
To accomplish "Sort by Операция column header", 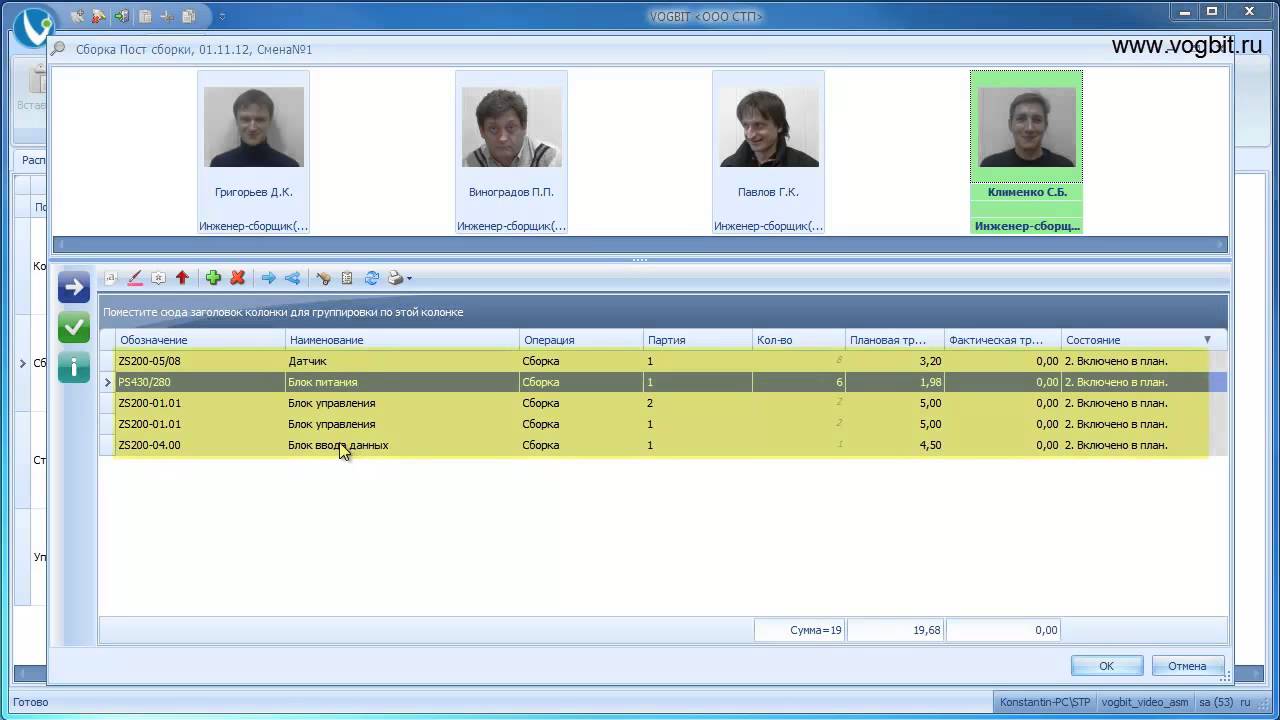I will pos(581,340).
